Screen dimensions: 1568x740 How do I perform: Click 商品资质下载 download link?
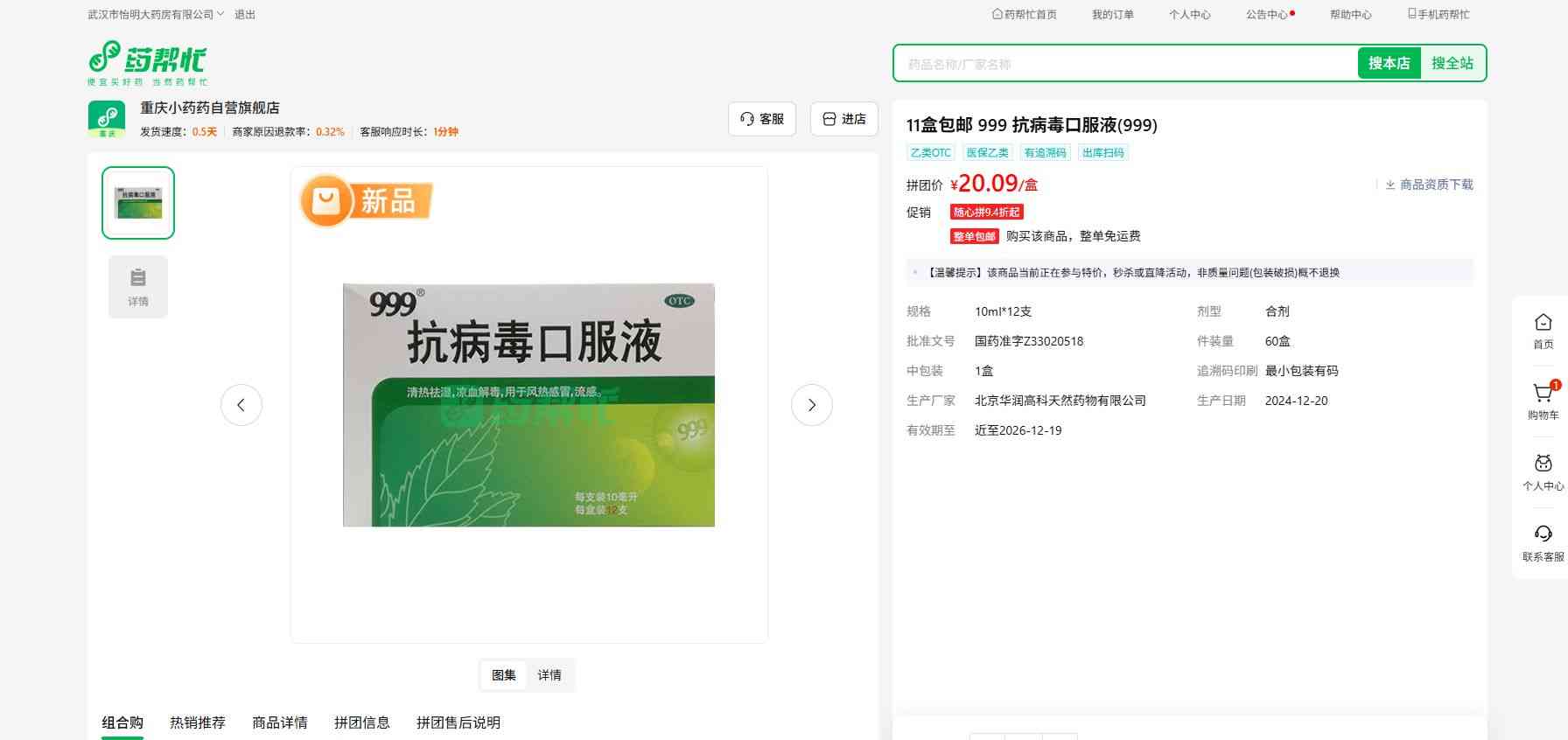point(1430,185)
